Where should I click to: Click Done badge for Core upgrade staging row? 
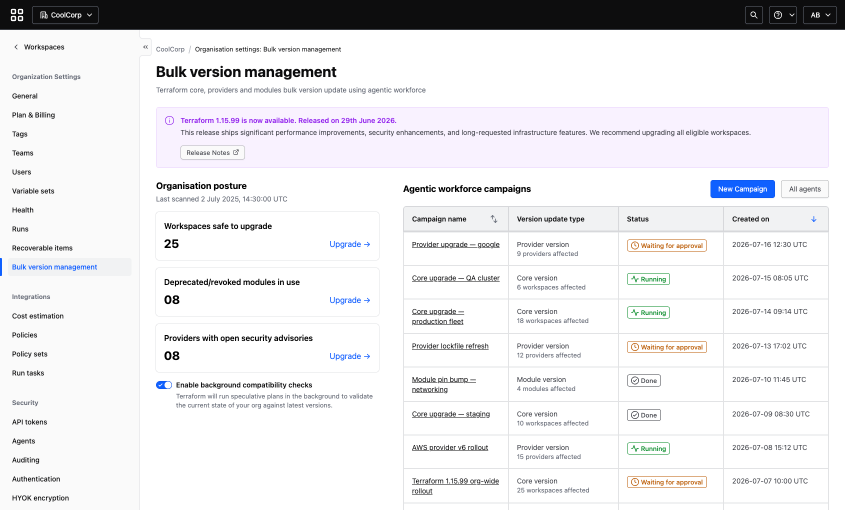click(643, 415)
